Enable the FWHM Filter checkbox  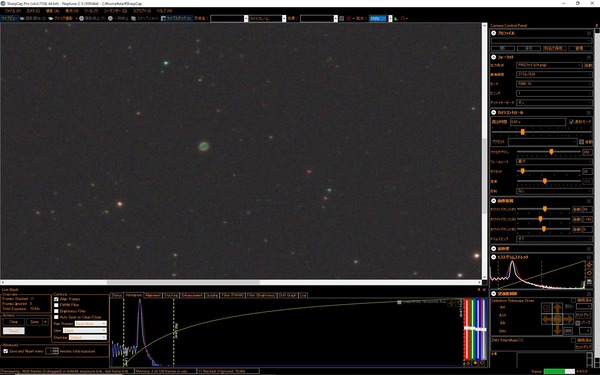tap(56, 305)
